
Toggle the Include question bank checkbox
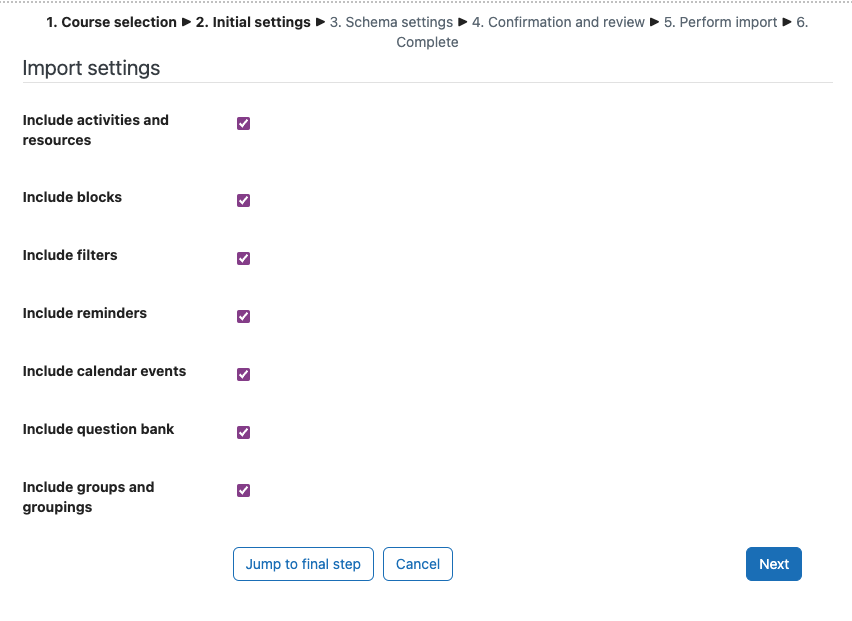[x=243, y=432]
